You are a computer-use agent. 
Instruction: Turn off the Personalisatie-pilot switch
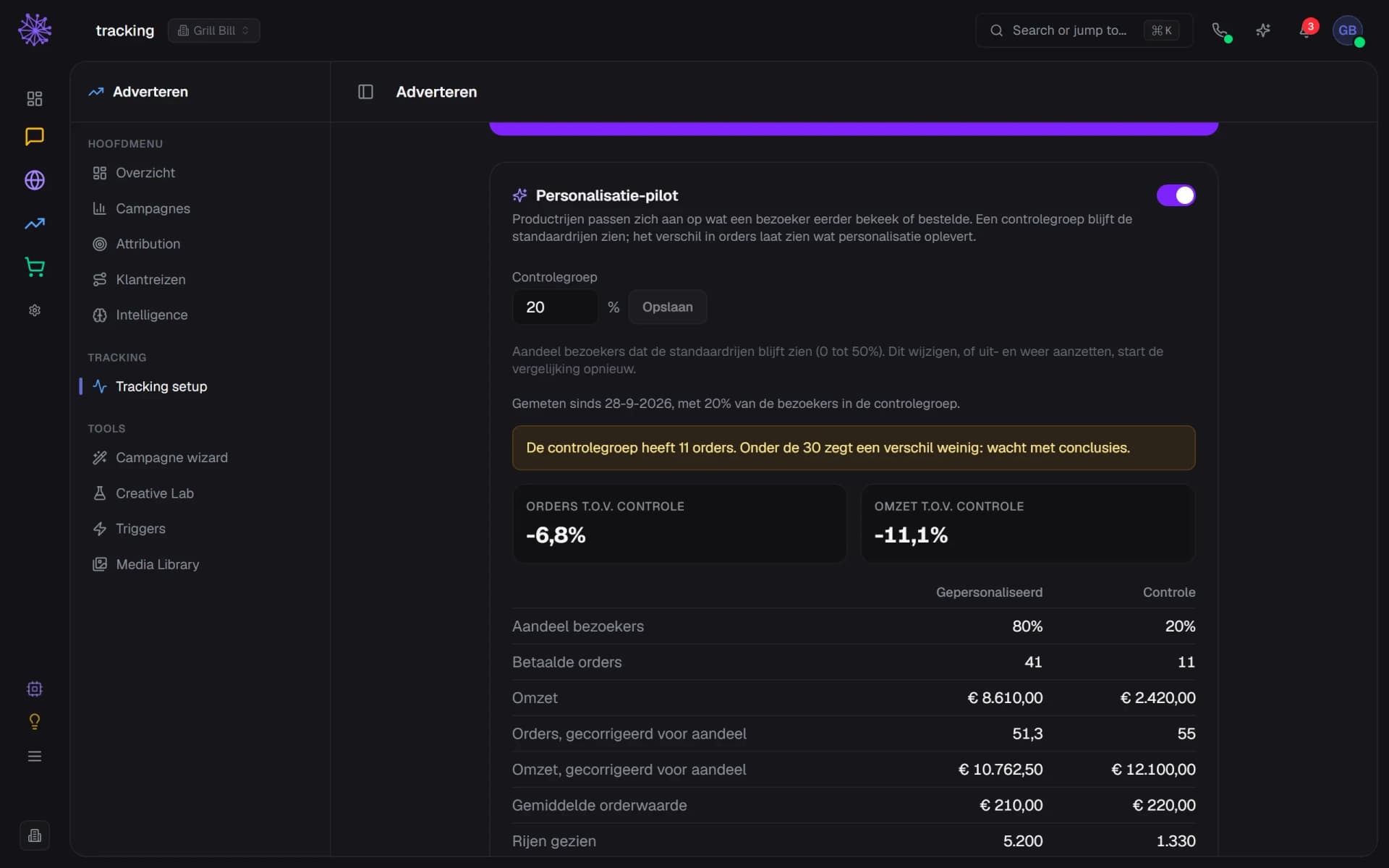click(1176, 195)
